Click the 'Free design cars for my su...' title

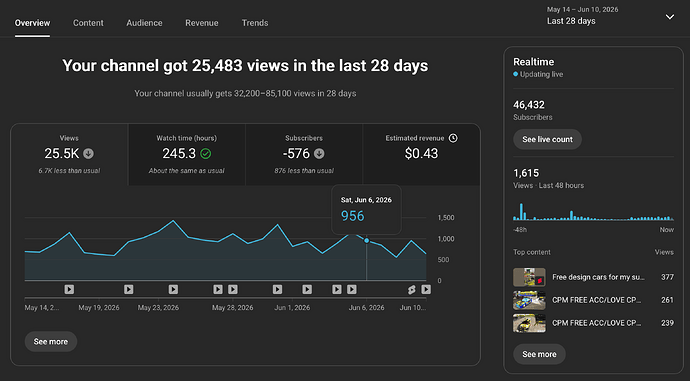coord(598,277)
